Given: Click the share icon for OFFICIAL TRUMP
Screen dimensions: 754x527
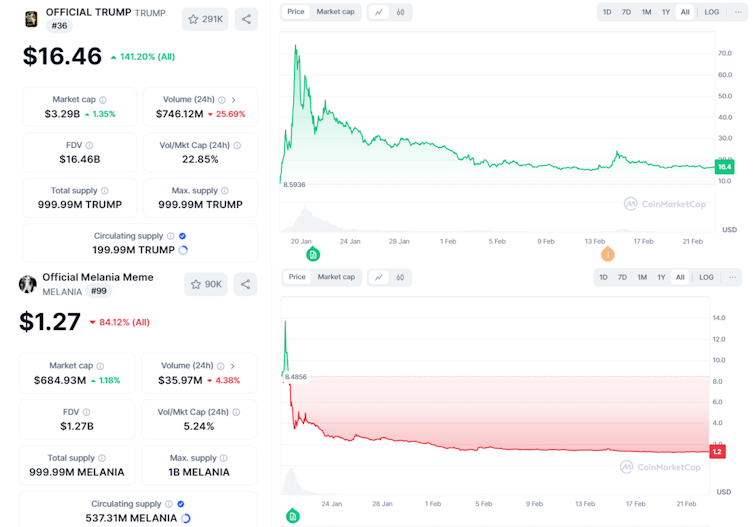Looking at the screenshot, I should coord(246,19).
